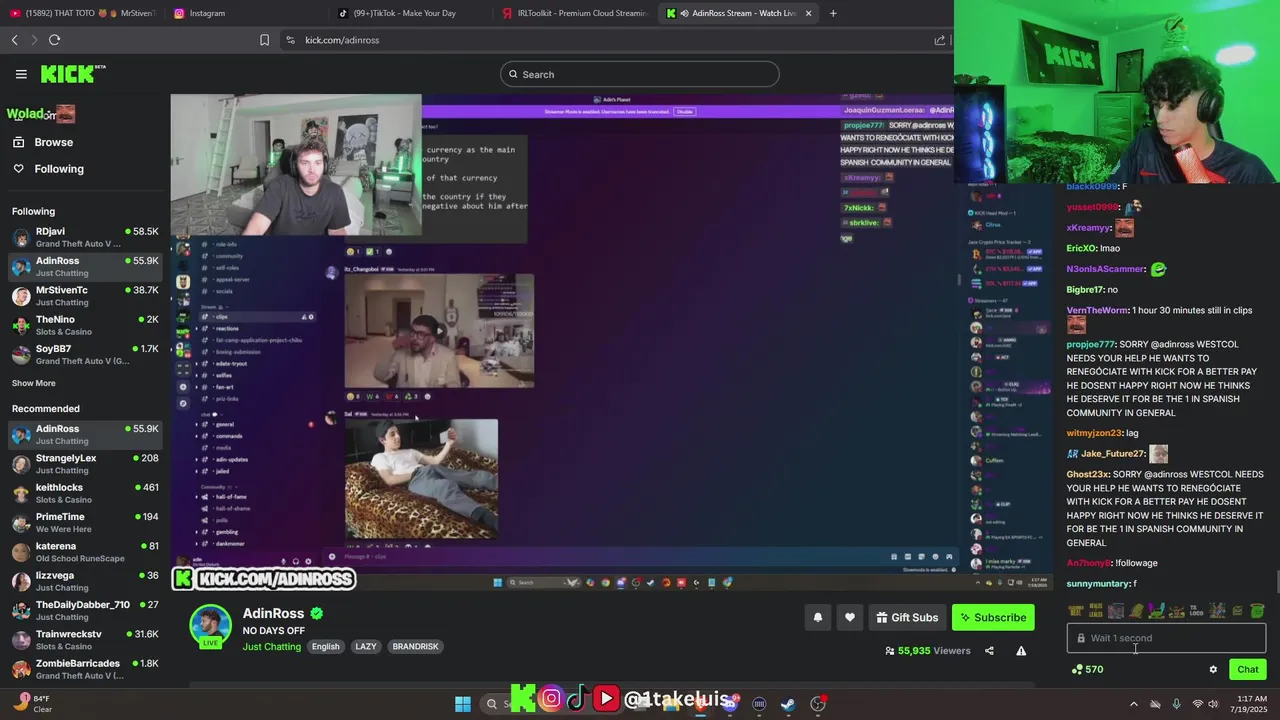Click chat username Ghost23x
This screenshot has width=1280, height=720.
[1088, 474]
